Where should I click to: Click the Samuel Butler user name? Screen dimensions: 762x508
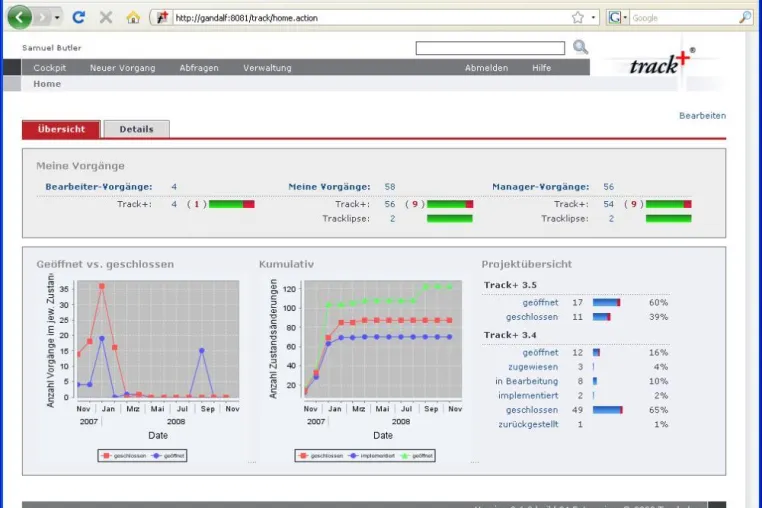[52, 48]
